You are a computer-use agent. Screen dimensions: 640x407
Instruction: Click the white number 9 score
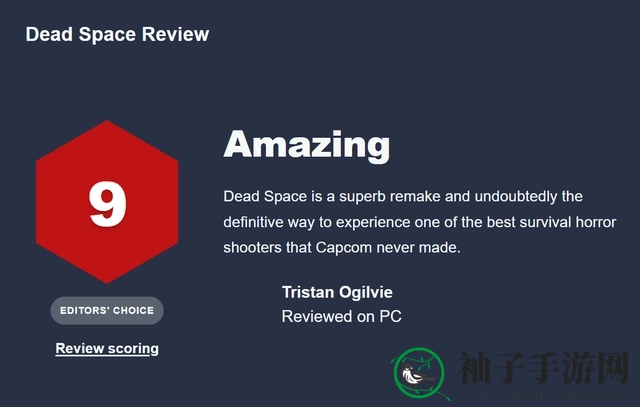coord(107,204)
